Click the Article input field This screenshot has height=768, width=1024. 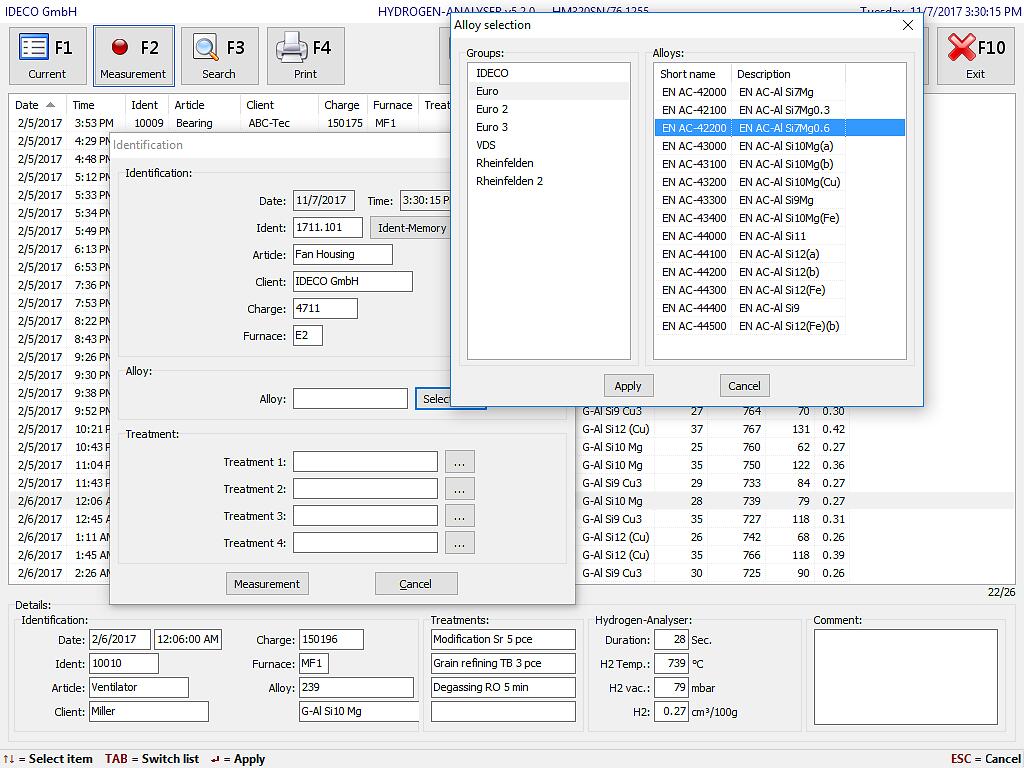(x=342, y=255)
